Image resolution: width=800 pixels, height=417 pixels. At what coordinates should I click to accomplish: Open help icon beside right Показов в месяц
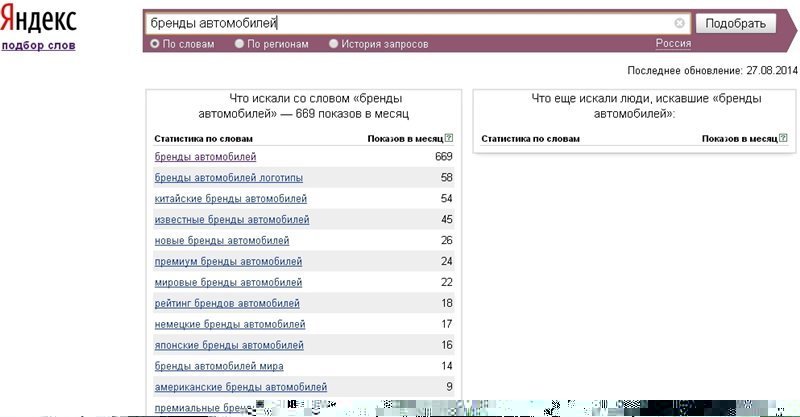tap(784, 138)
